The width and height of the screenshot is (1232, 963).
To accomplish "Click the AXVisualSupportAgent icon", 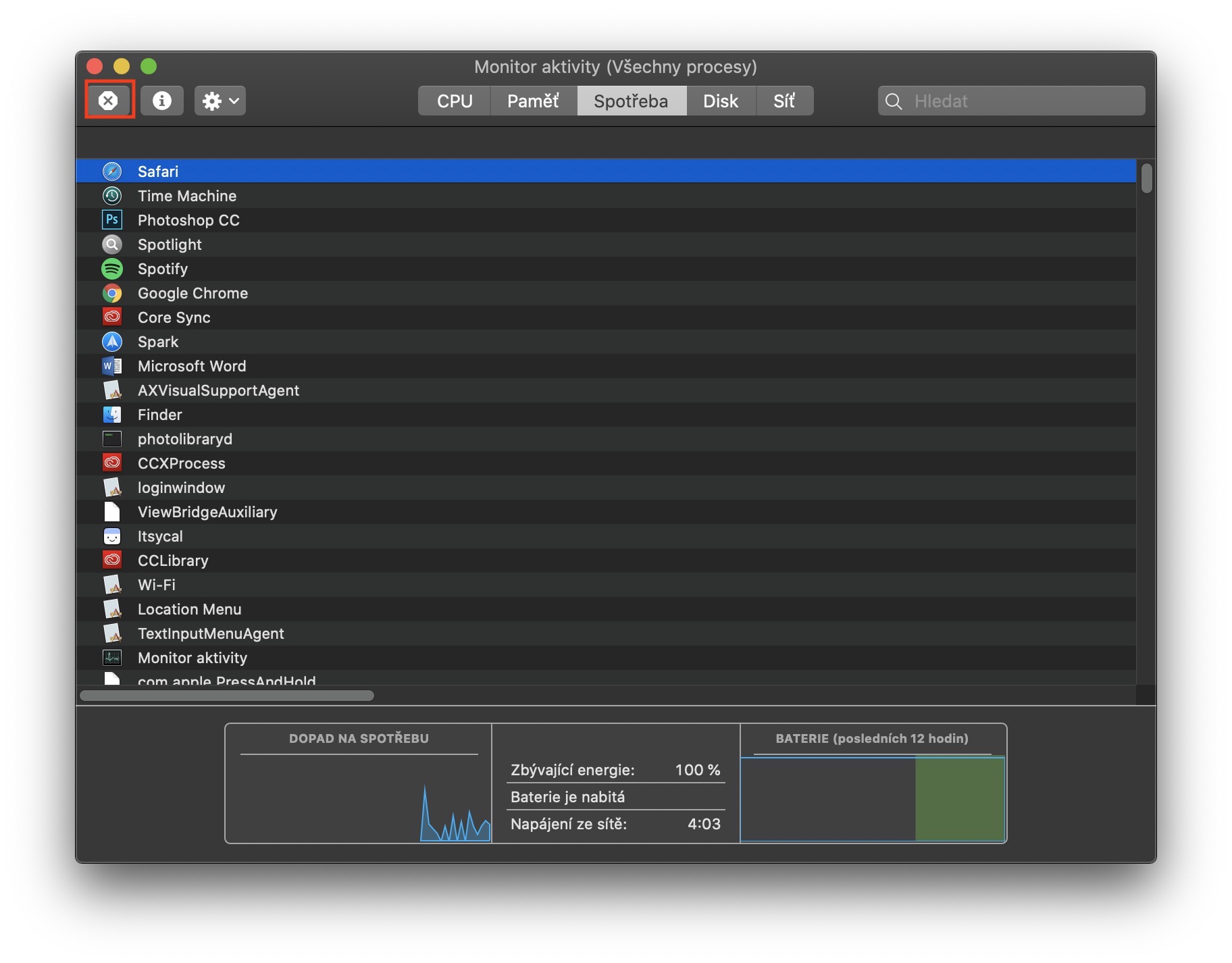I will click(x=112, y=390).
